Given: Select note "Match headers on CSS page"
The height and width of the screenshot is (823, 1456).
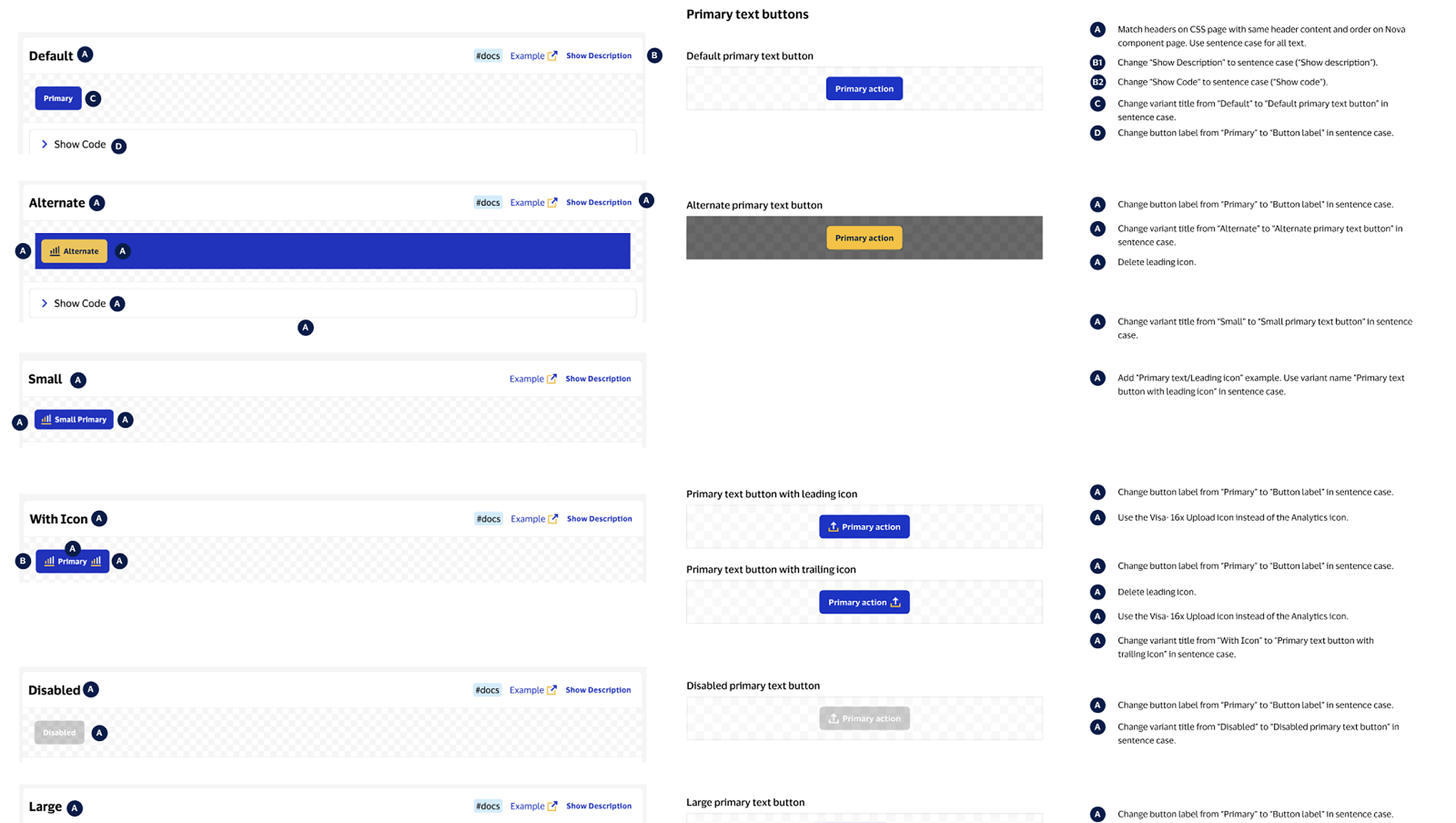Looking at the screenshot, I should tap(1261, 36).
